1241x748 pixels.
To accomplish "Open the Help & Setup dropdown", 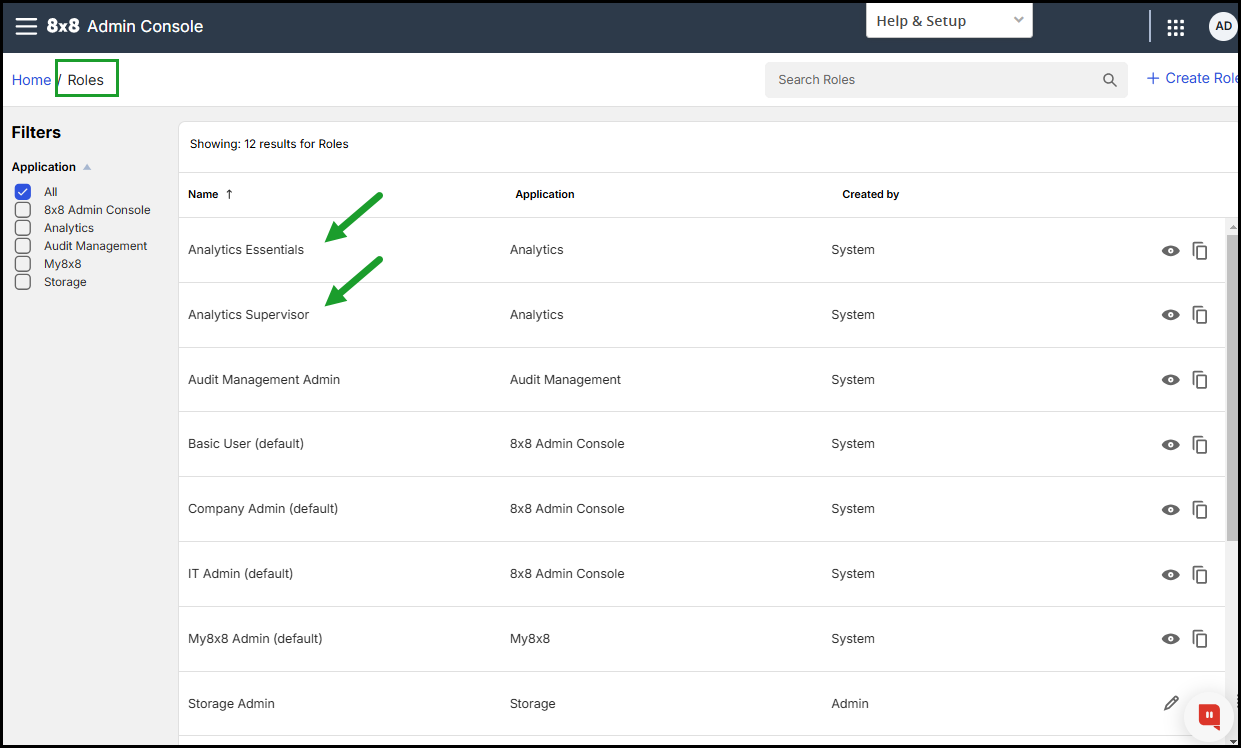I will pos(949,21).
